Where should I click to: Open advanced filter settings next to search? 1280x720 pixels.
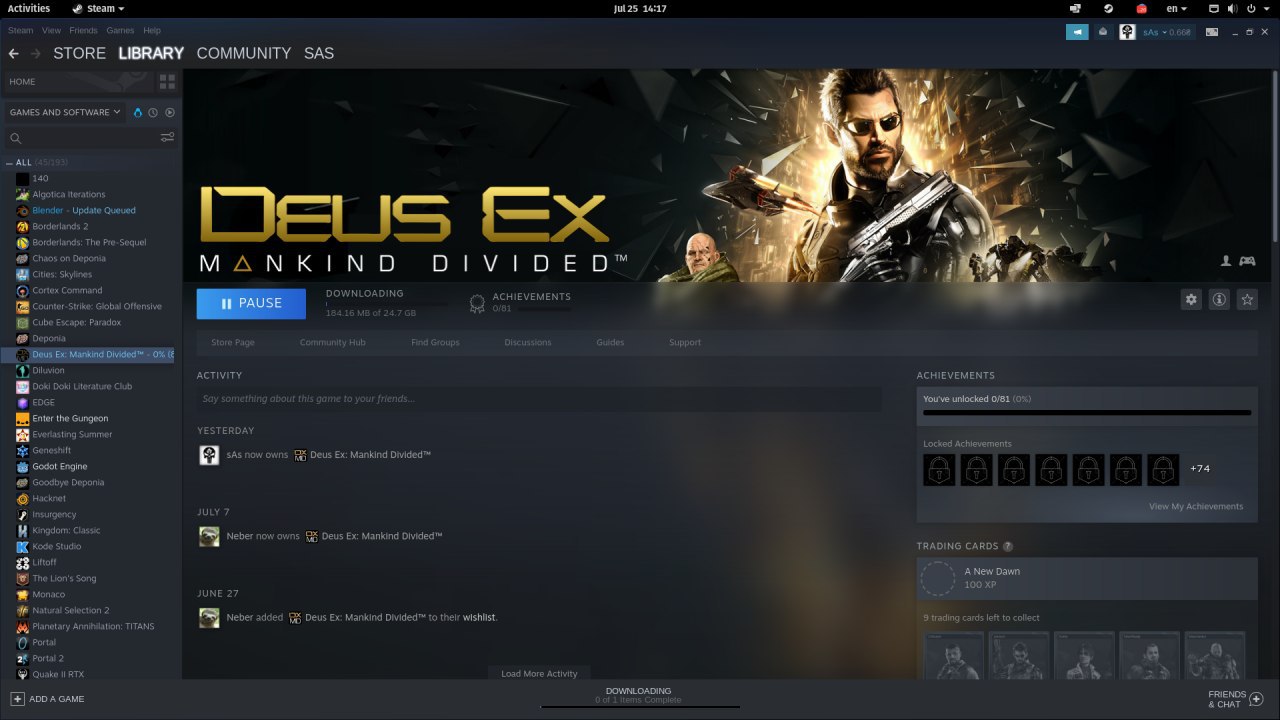click(x=167, y=138)
